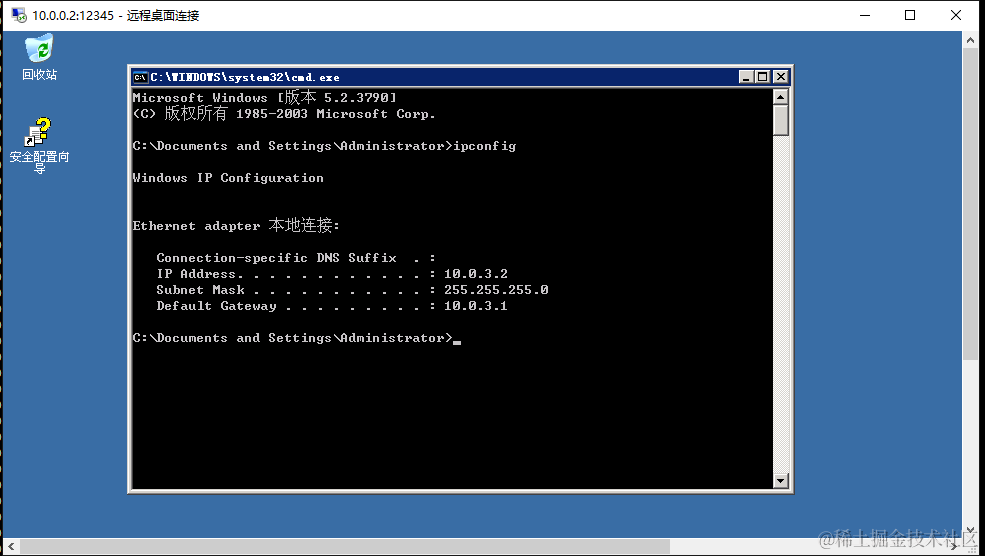The height and width of the screenshot is (556, 985).
Task: Click the 'Connection-specific DNS Suffix' line
Action: tap(295, 258)
